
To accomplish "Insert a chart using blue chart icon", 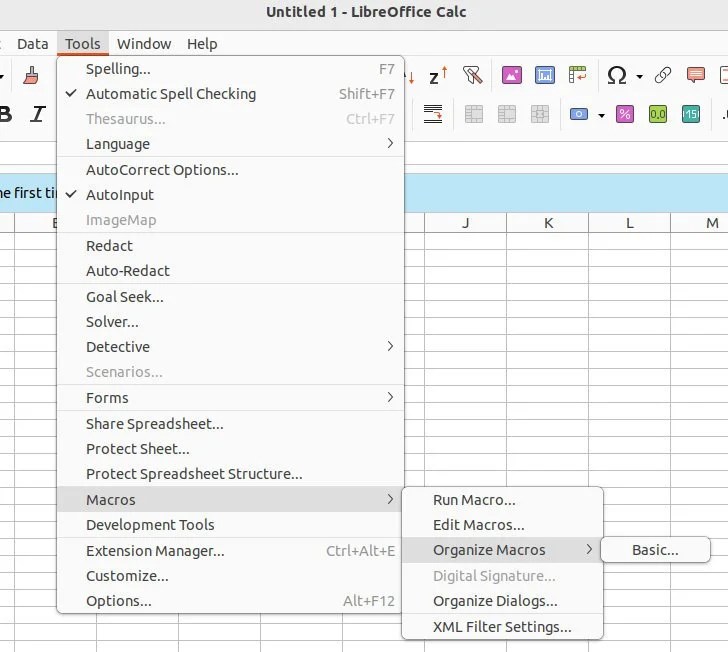I will coord(545,75).
